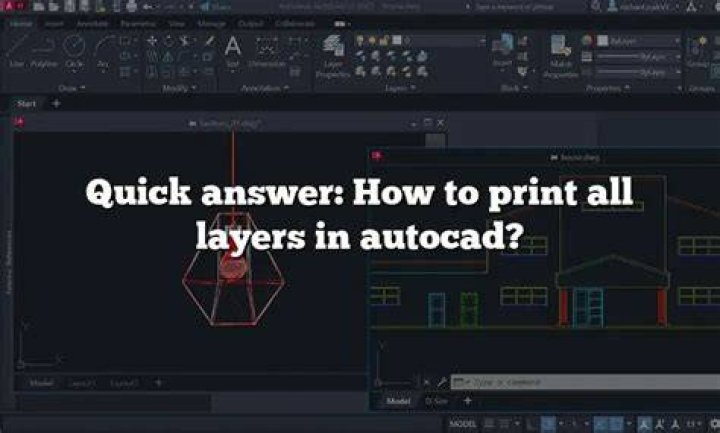
Task: Click the status bar settings gear icon
Action: click(715, 423)
